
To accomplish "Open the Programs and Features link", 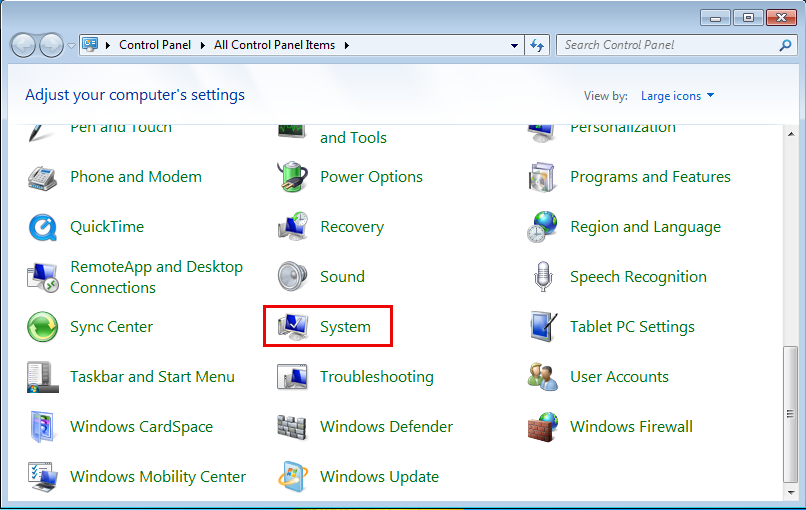I will coord(650,177).
